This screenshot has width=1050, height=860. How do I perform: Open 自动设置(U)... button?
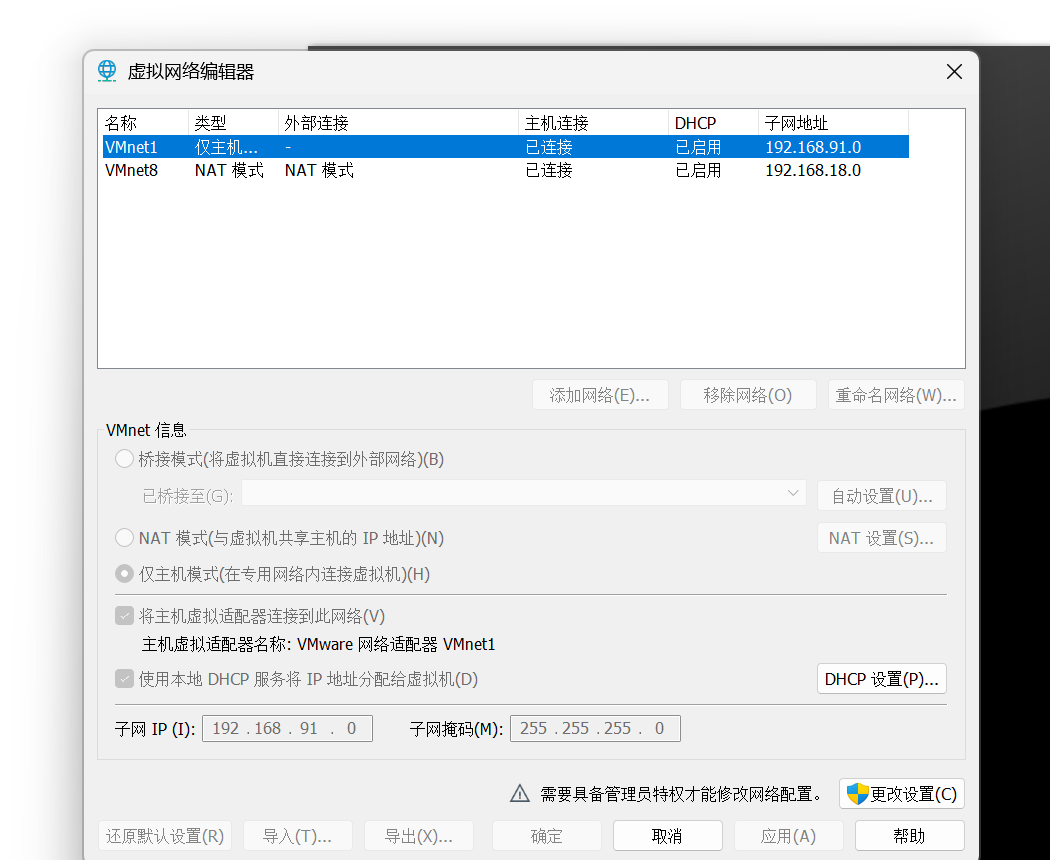(x=882, y=496)
